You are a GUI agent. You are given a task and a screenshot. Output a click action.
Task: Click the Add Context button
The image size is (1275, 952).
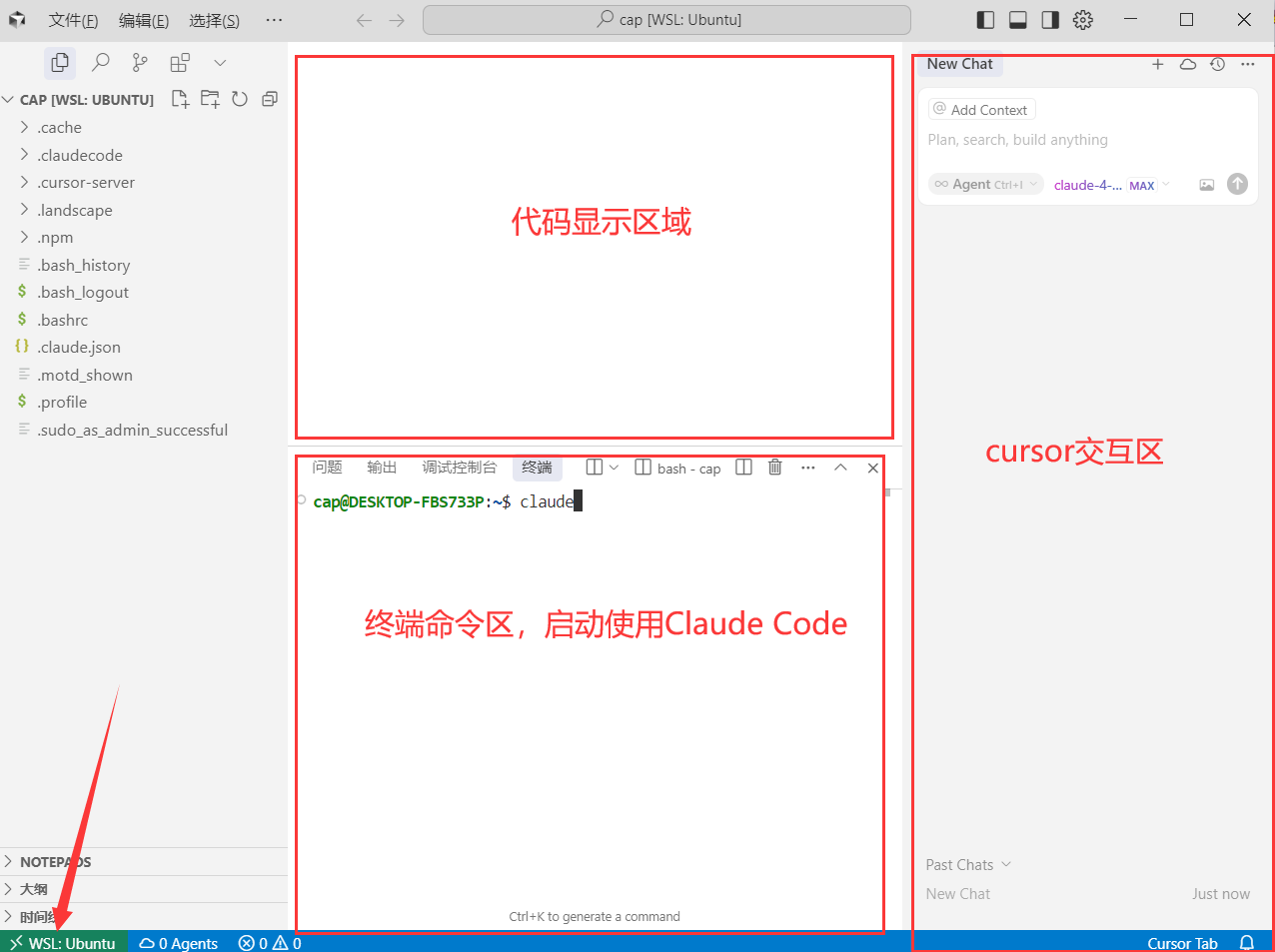point(981,110)
